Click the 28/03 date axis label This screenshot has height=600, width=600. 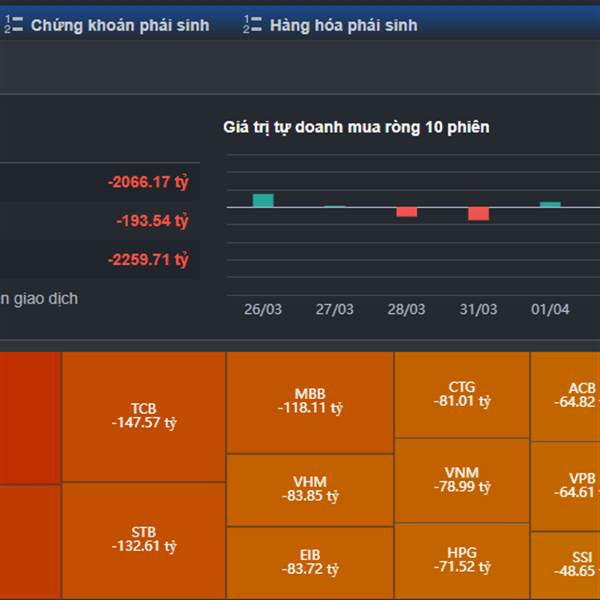[406, 309]
